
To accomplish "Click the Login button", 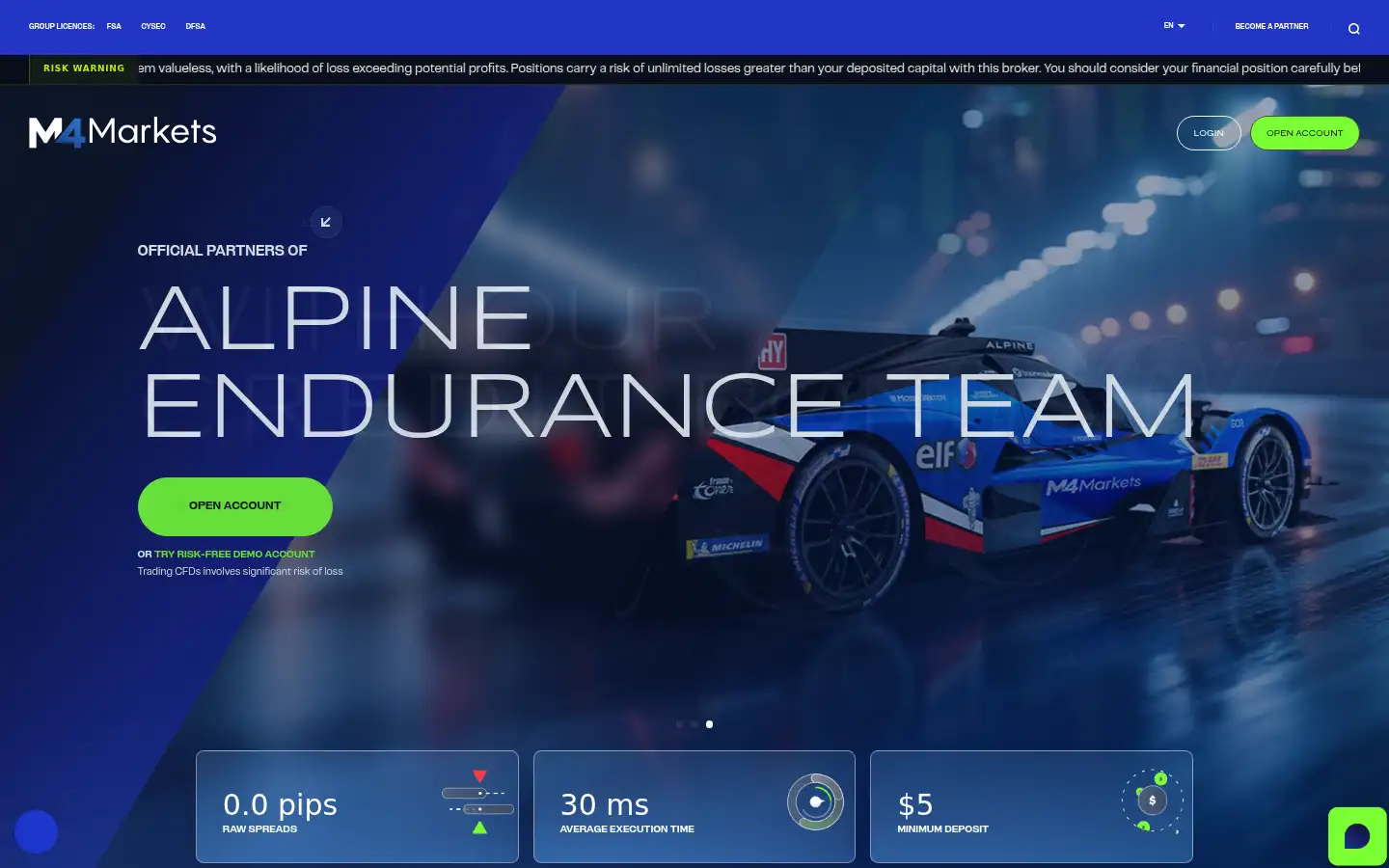I will click(1209, 133).
